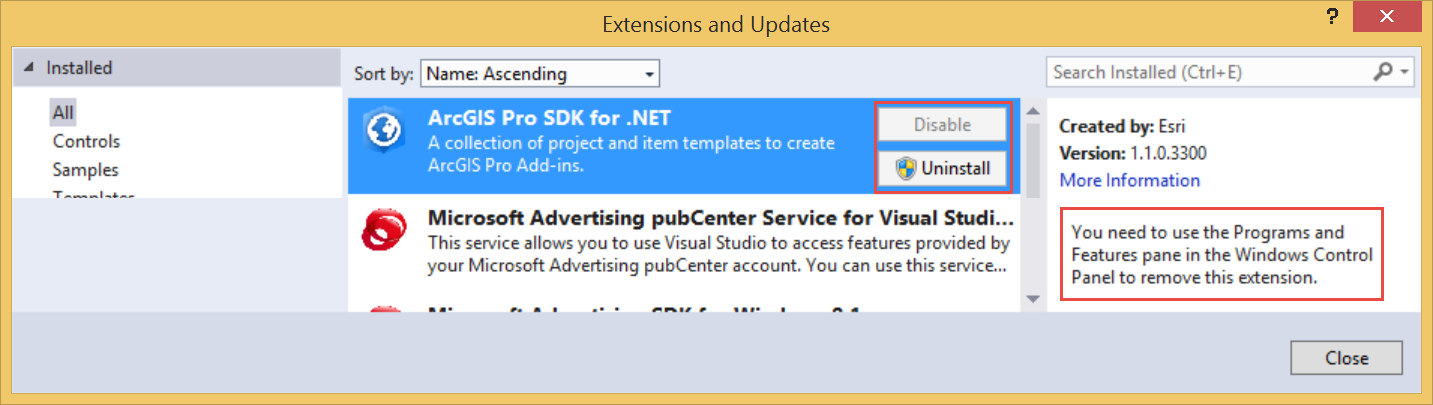The image size is (1433, 405).
Task: Open the Sort by dropdown
Action: click(x=540, y=73)
